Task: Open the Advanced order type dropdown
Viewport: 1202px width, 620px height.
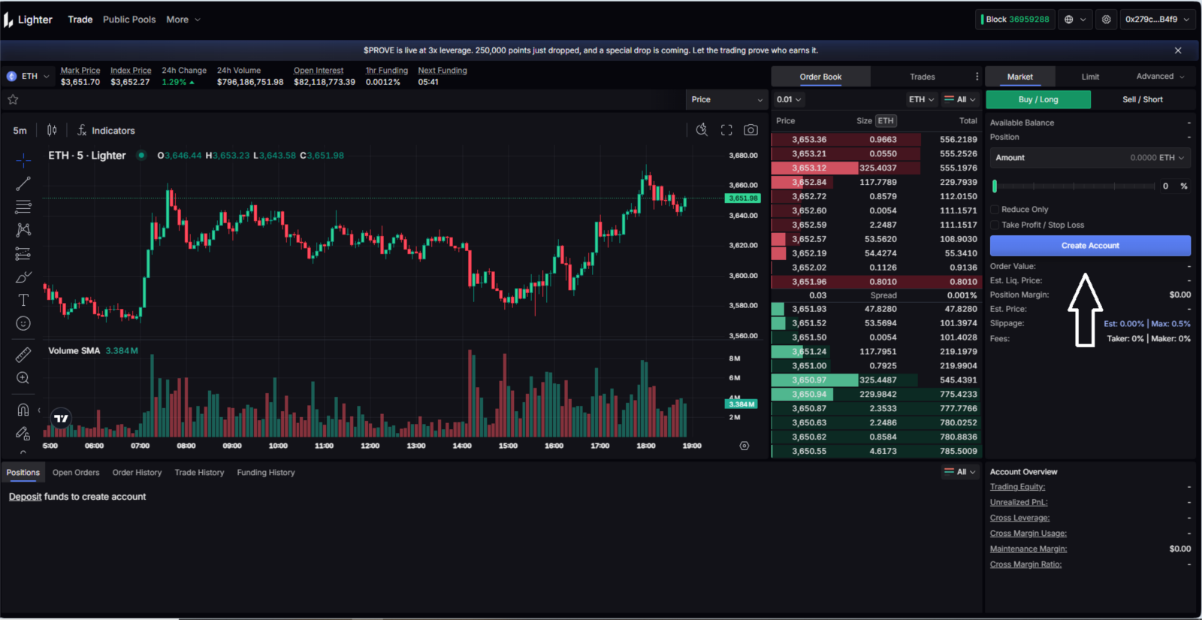Action: click(x=1159, y=76)
